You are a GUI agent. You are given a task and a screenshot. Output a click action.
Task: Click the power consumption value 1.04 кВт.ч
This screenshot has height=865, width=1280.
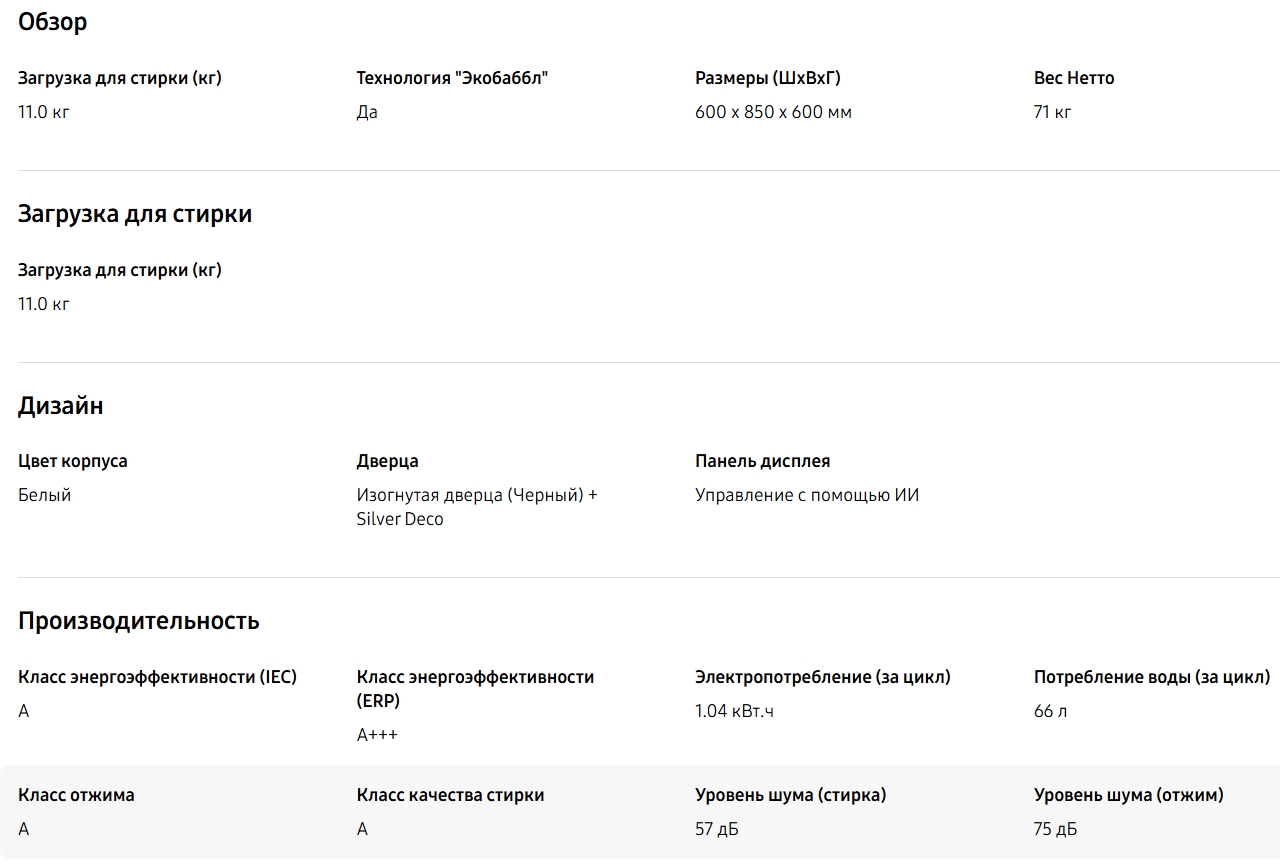point(734,711)
